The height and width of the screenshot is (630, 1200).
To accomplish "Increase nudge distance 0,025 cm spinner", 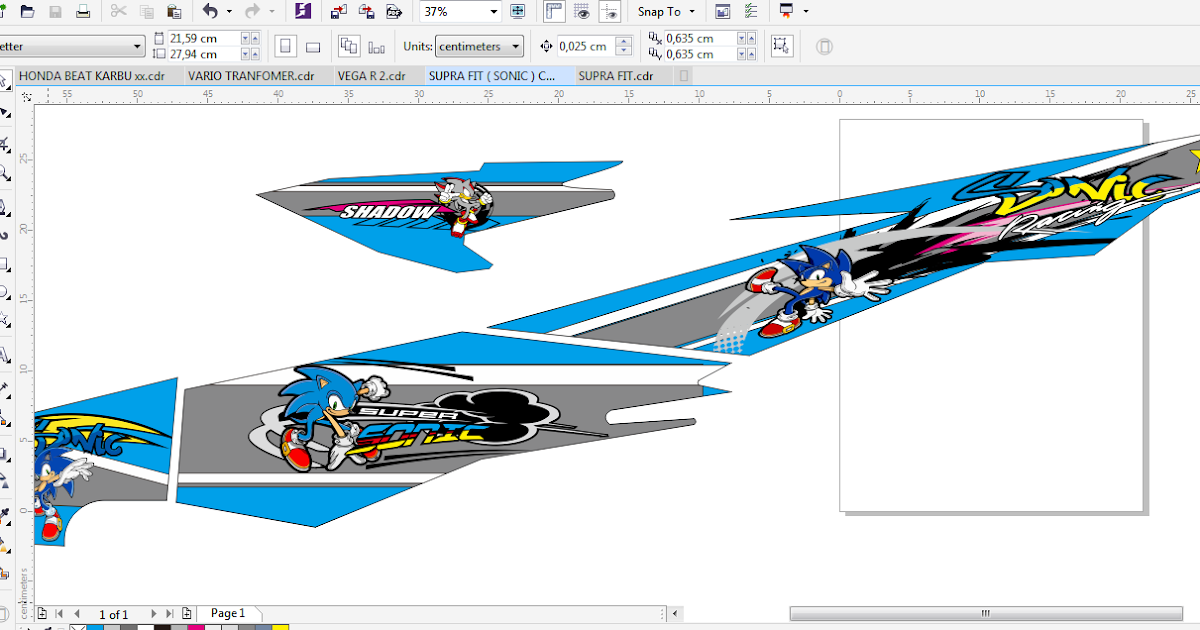I will 624,42.
